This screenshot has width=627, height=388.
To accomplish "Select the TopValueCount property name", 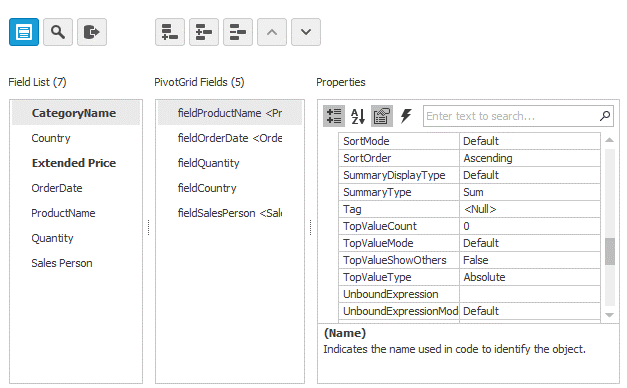I will (x=399, y=226).
